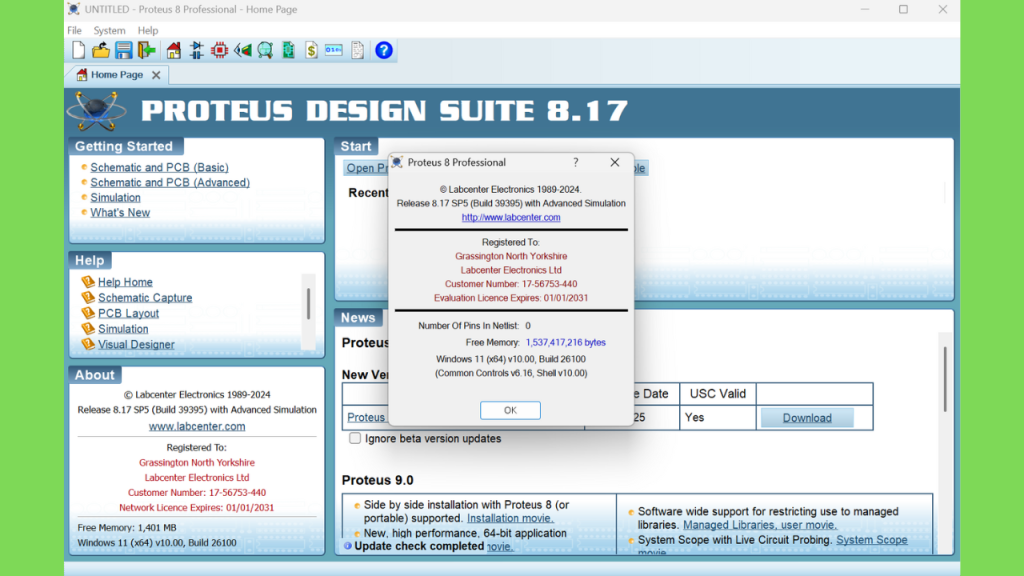
Task: Open the Help menu
Action: (x=148, y=31)
